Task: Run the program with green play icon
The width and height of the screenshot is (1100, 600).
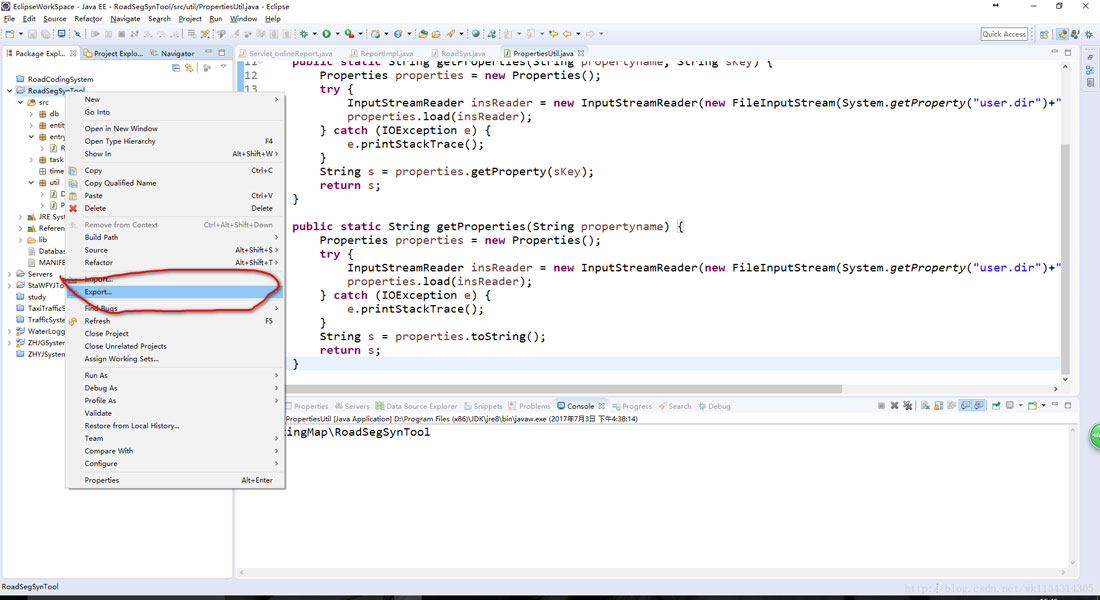Action: pyautogui.click(x=326, y=34)
